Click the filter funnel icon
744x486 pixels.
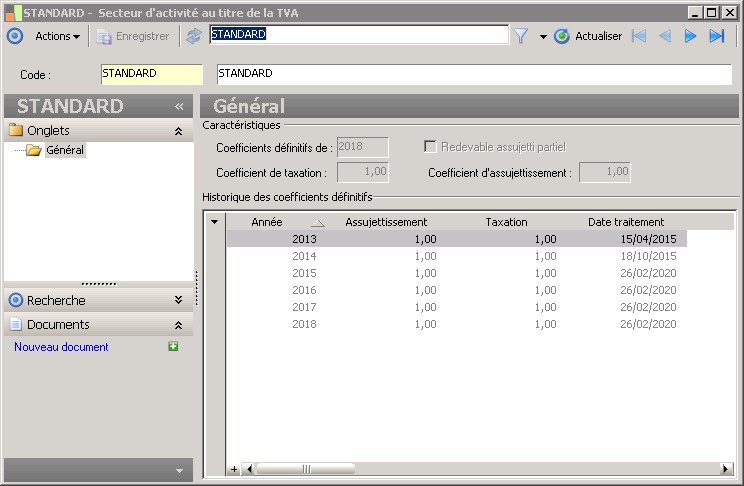tap(521, 36)
